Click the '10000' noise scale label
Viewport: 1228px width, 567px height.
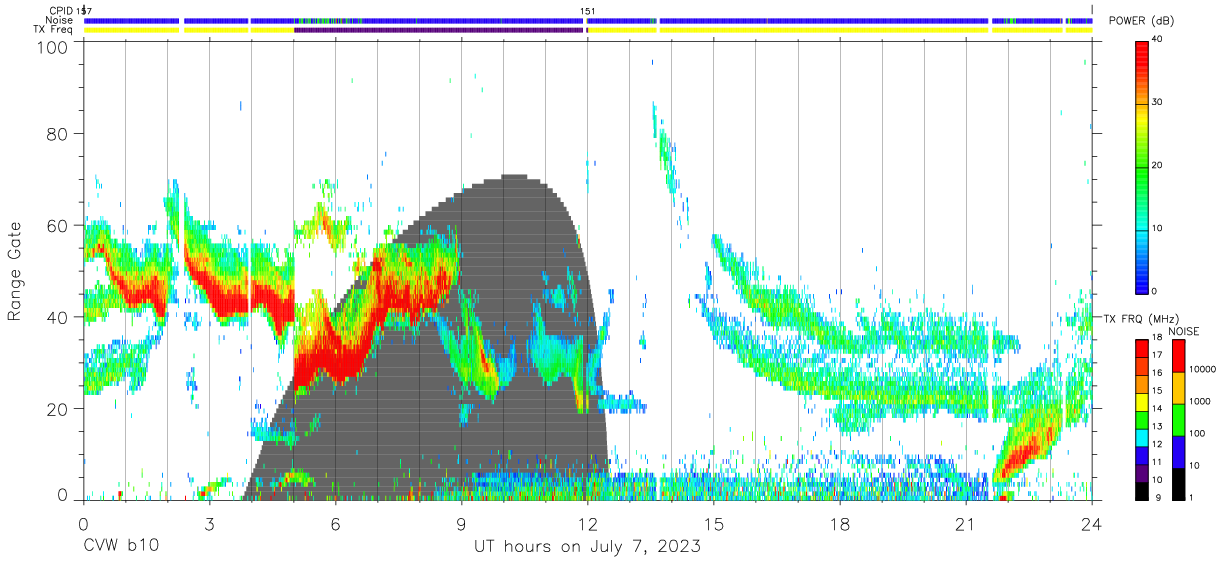(x=1202, y=369)
